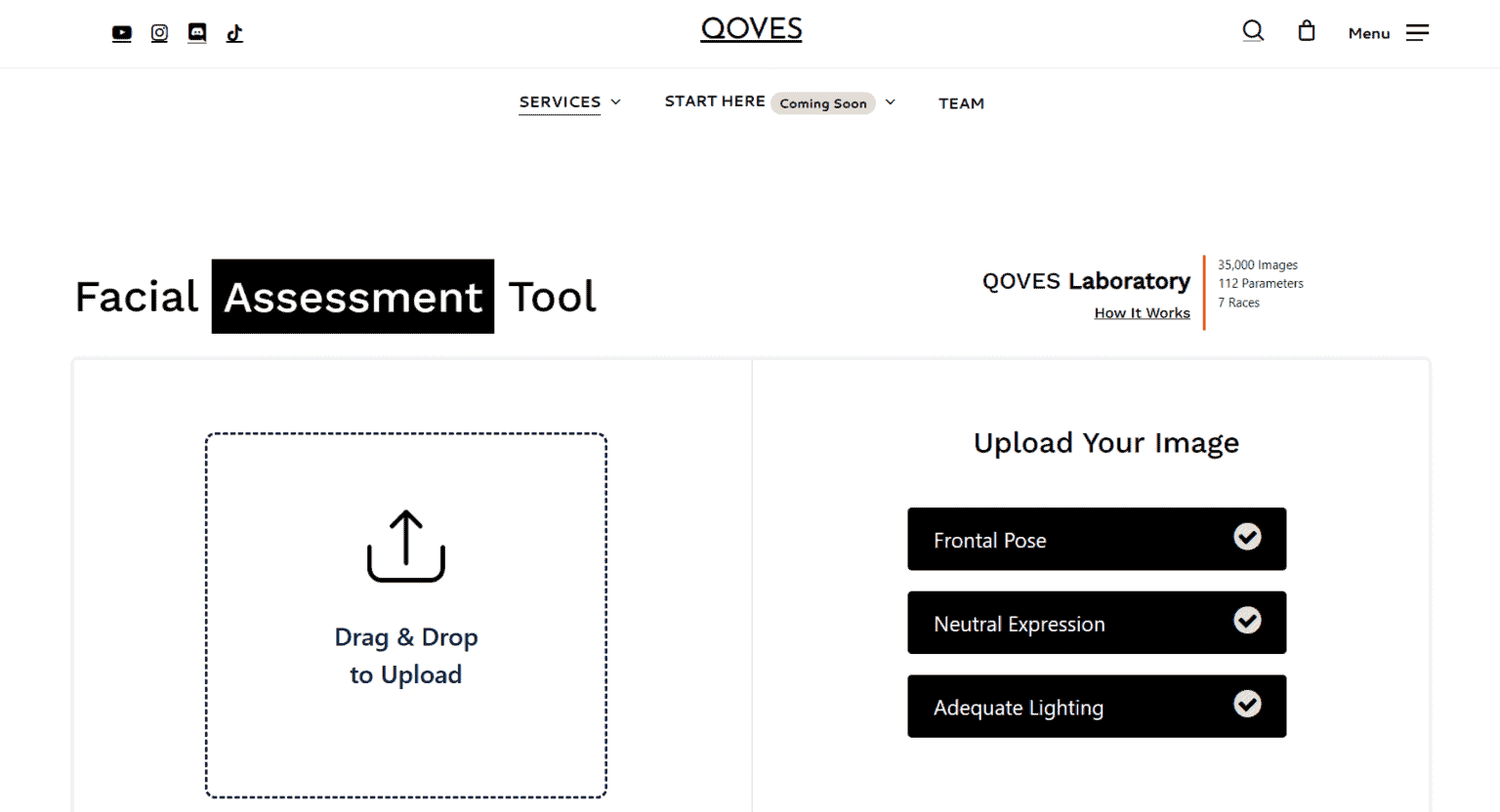
Task: Click the 112 Parameters text
Action: (1261, 284)
